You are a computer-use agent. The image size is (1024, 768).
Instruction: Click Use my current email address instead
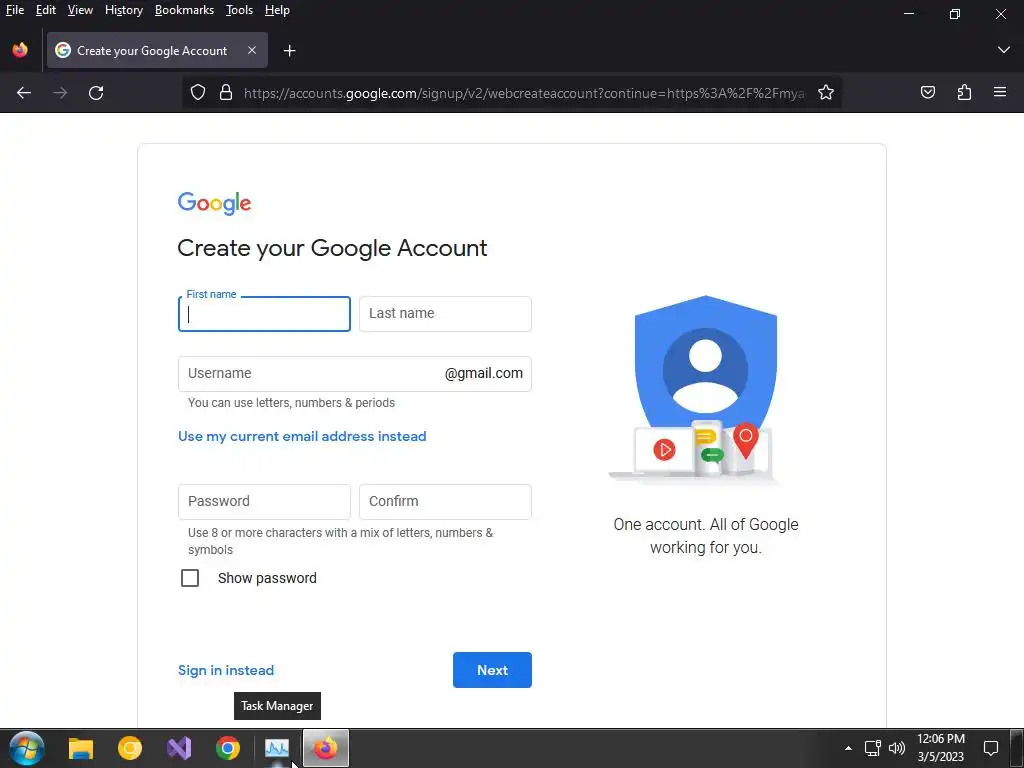tap(302, 436)
